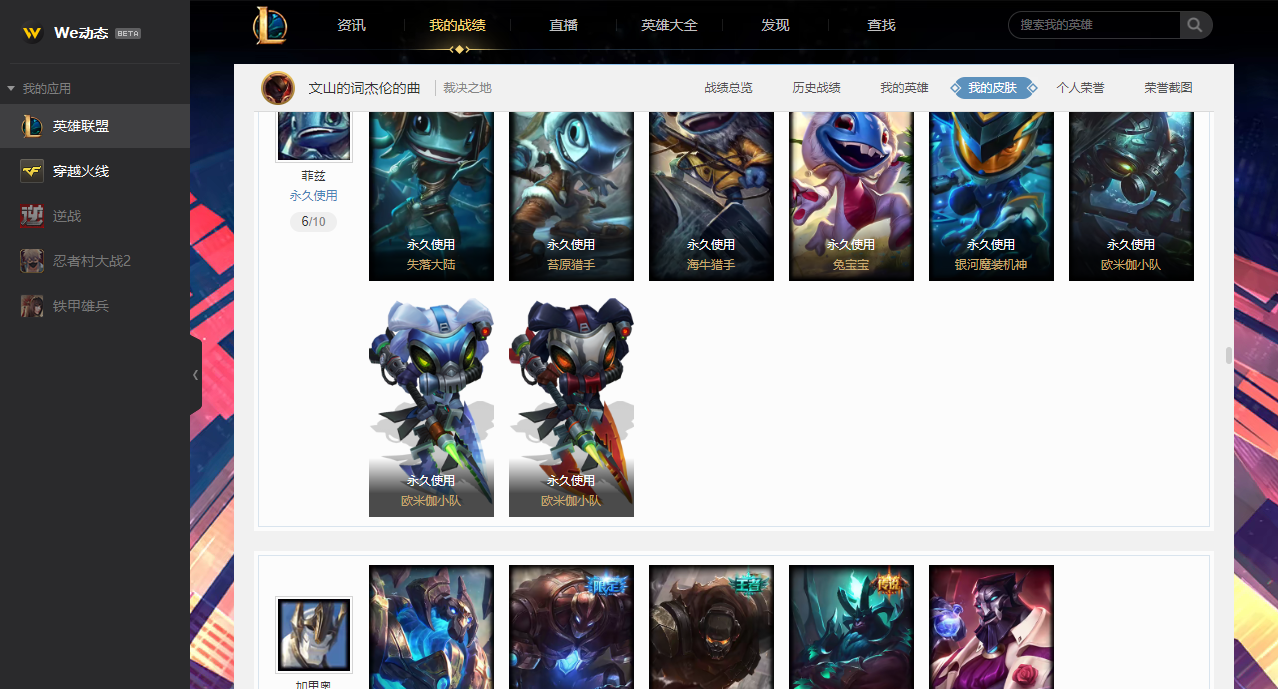1278x689 pixels.
Task: Select the 逆战 app icon
Action: [32, 216]
